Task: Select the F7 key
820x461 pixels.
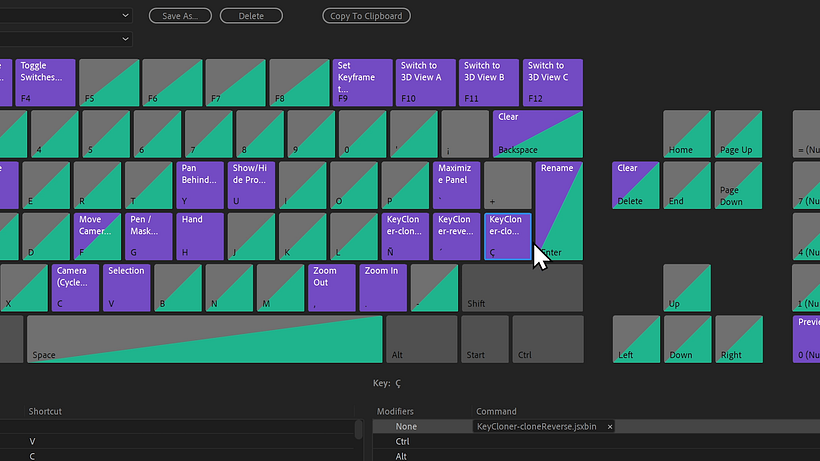Action: (x=236, y=83)
